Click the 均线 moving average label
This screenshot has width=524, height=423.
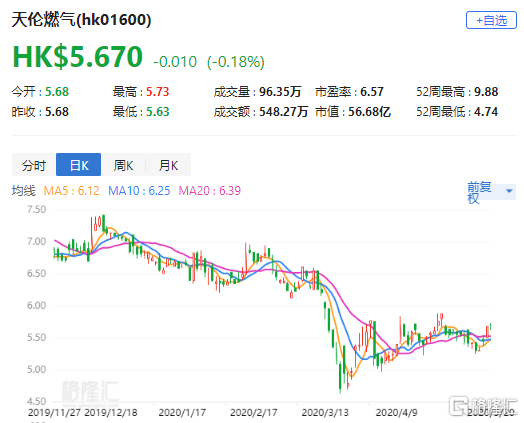(23, 191)
